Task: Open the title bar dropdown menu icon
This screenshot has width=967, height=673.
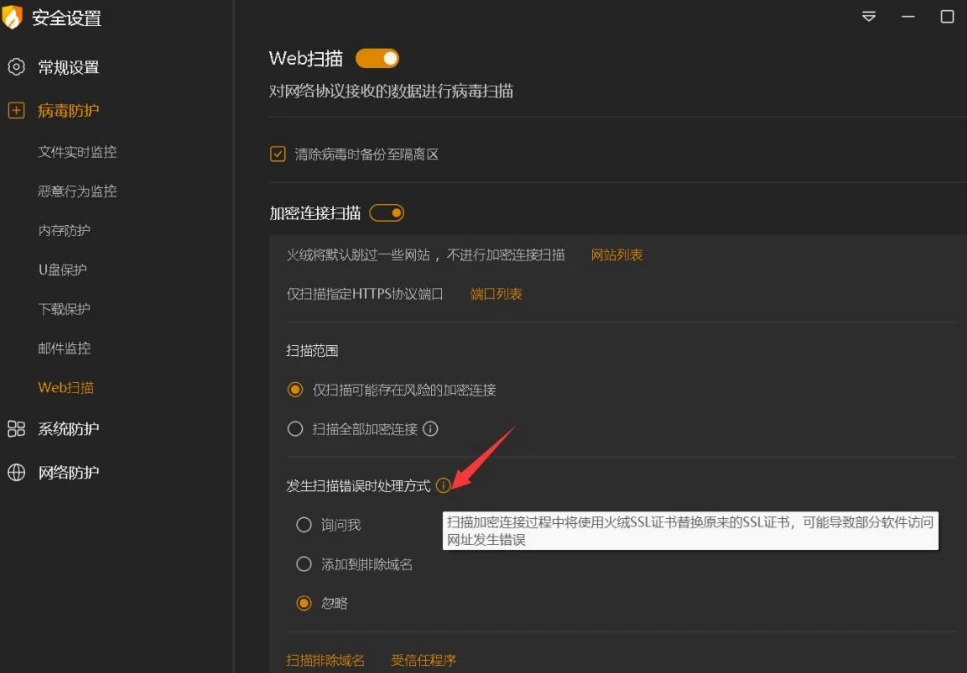Action: (869, 17)
